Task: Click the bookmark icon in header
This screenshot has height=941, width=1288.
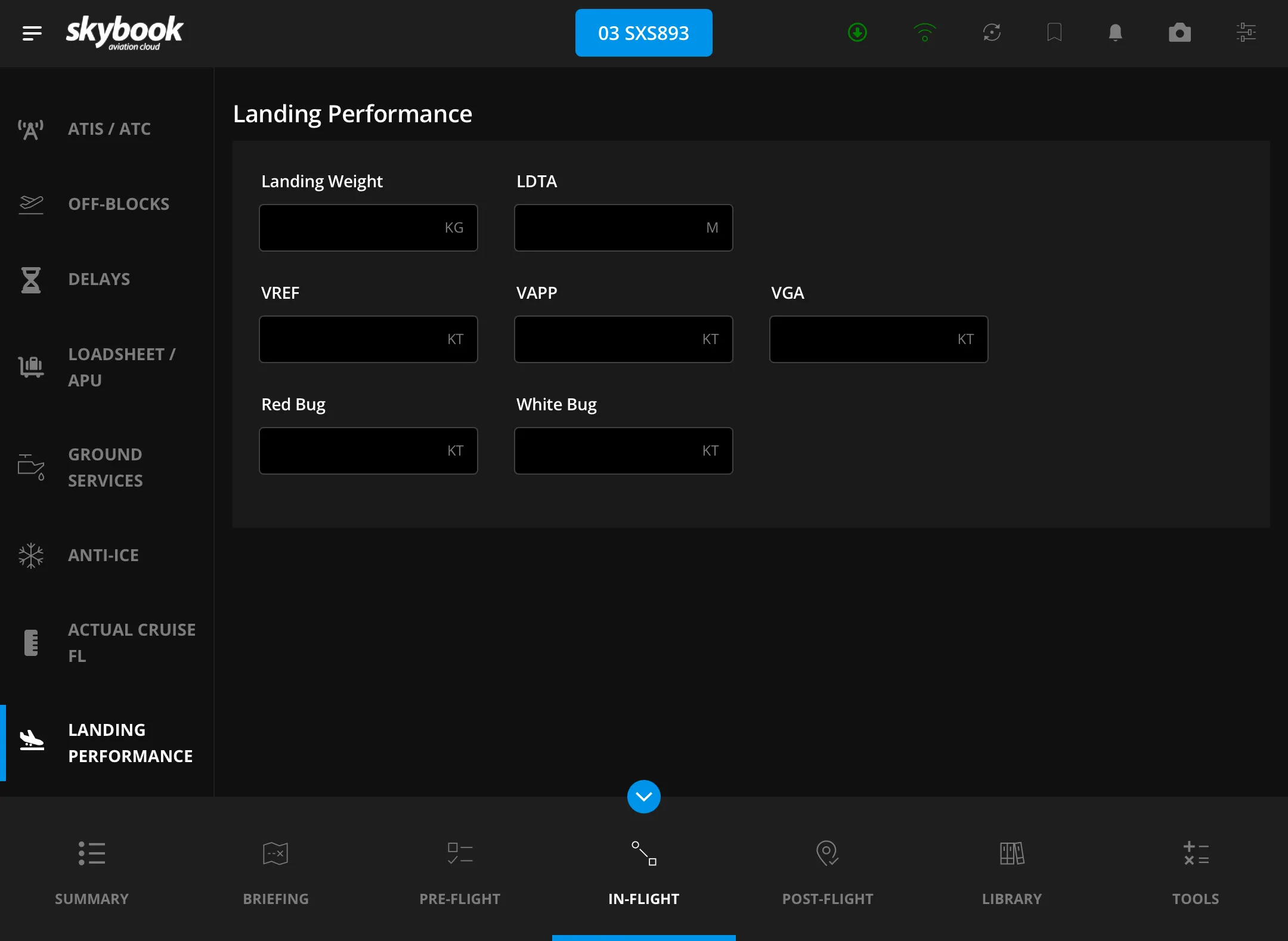Action: pyautogui.click(x=1054, y=32)
